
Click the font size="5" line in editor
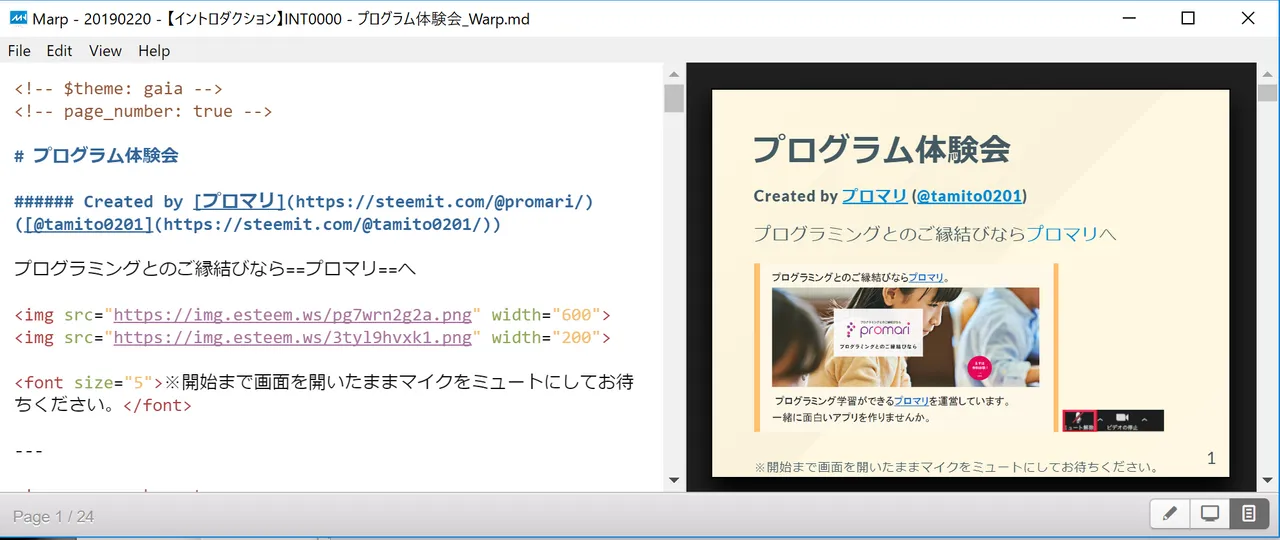coord(324,393)
